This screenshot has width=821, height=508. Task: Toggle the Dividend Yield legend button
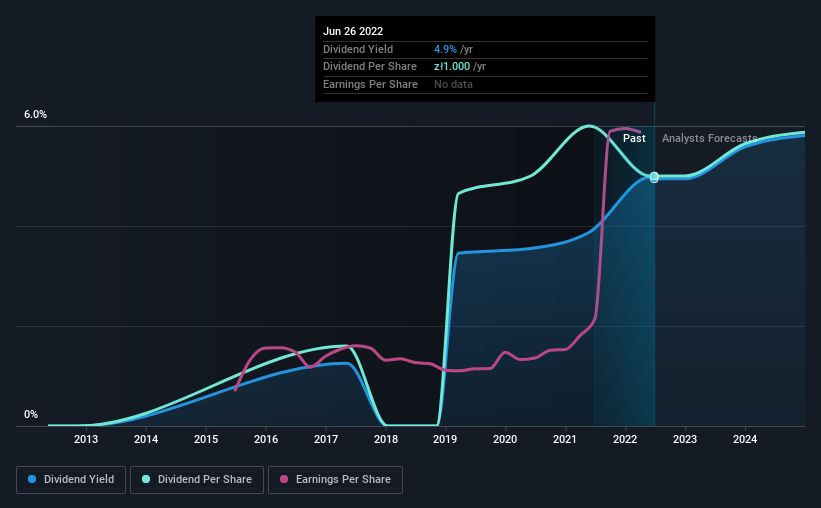click(x=71, y=480)
